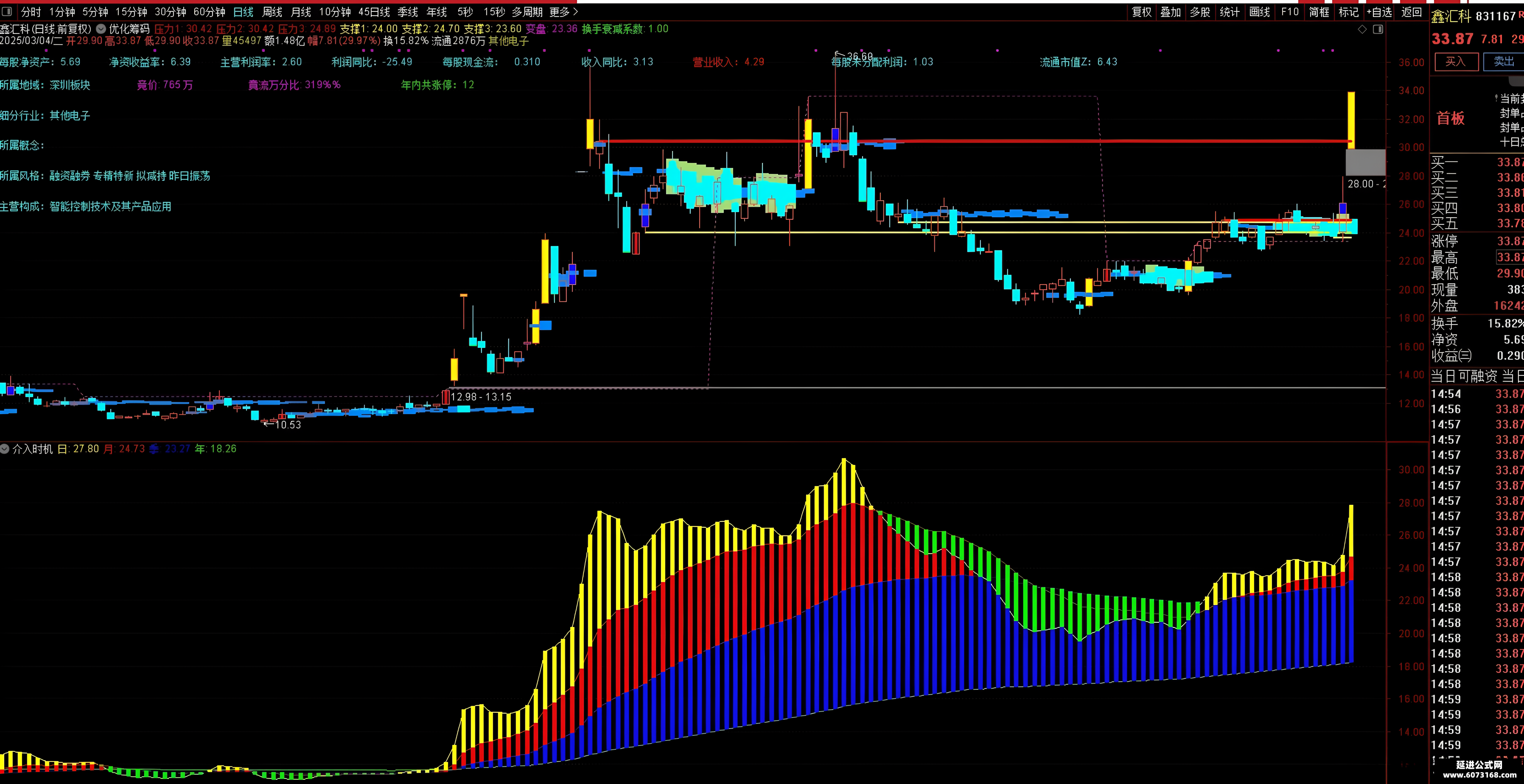Add stock to watchlist with +自选
This screenshot has height=784, width=1524.
[1379, 12]
